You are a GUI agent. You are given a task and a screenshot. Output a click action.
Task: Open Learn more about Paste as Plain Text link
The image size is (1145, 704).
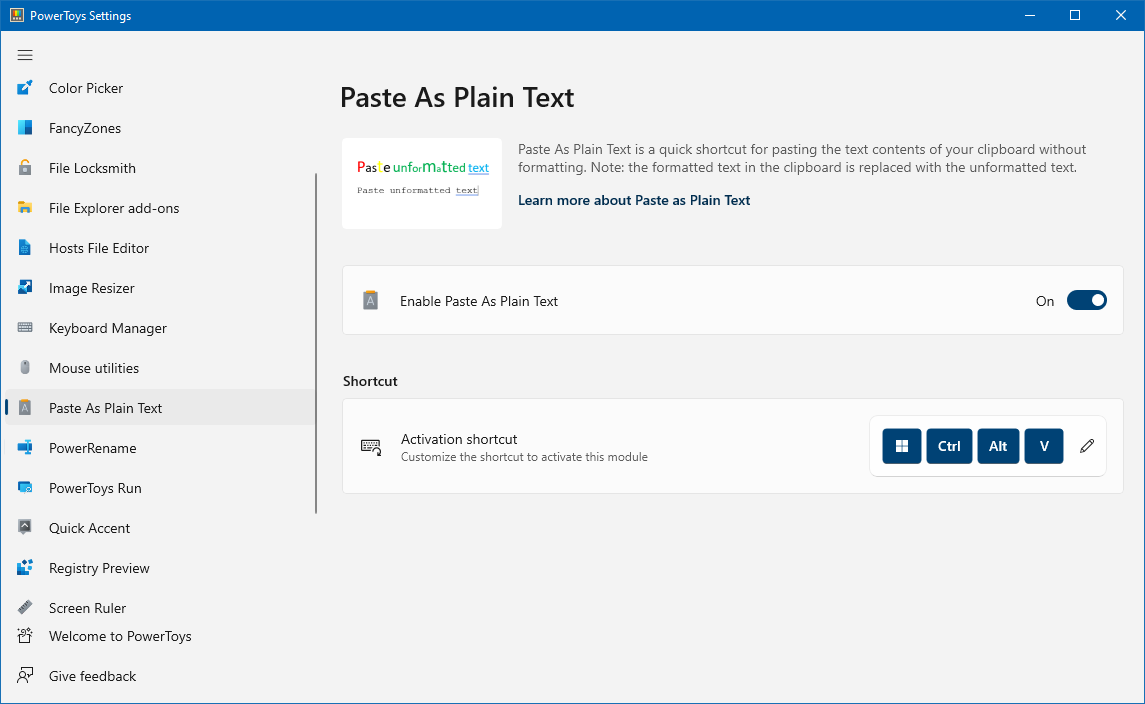634,200
